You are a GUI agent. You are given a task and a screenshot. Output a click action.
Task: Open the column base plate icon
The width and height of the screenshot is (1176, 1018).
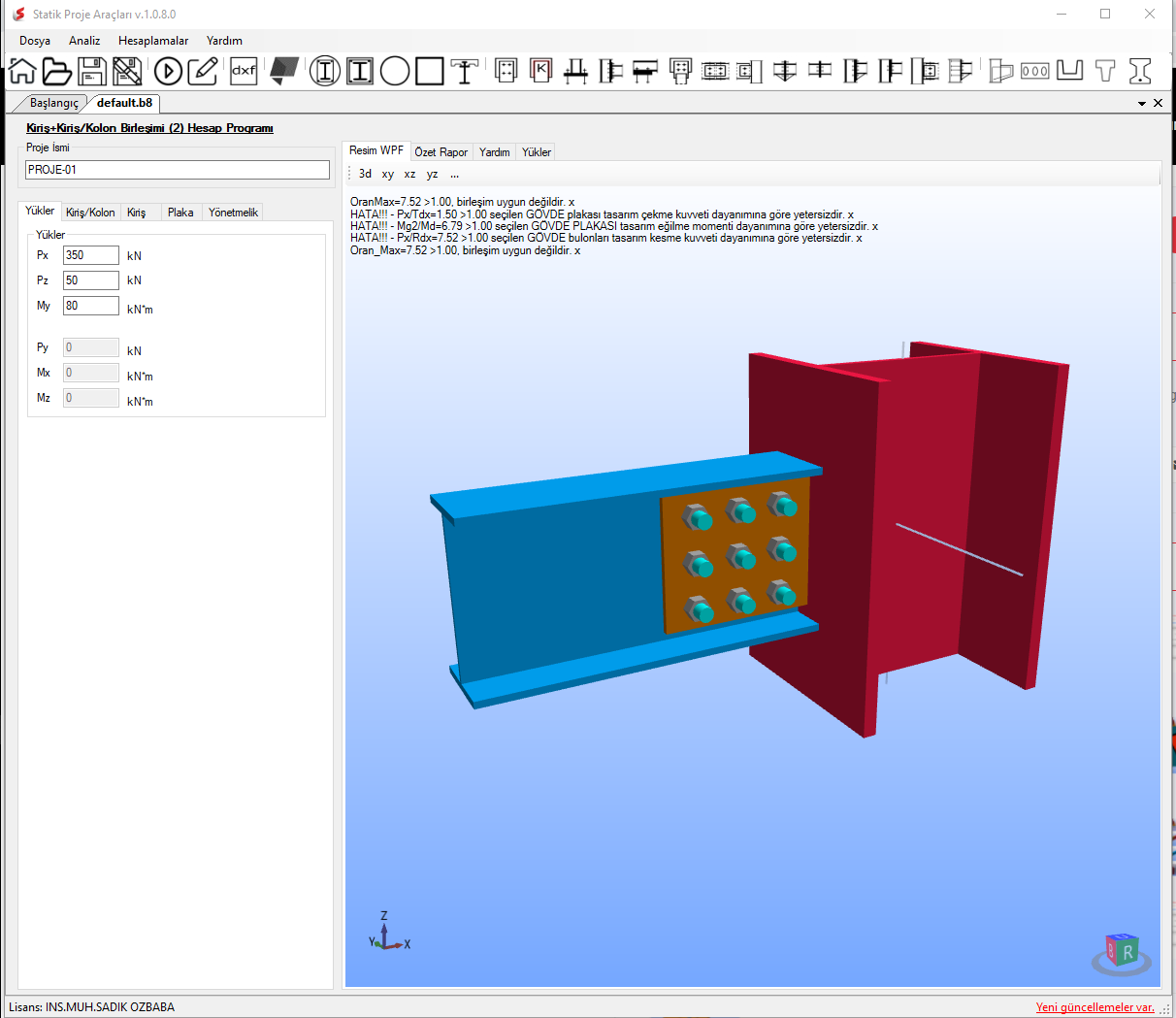pyautogui.click(x=576, y=71)
